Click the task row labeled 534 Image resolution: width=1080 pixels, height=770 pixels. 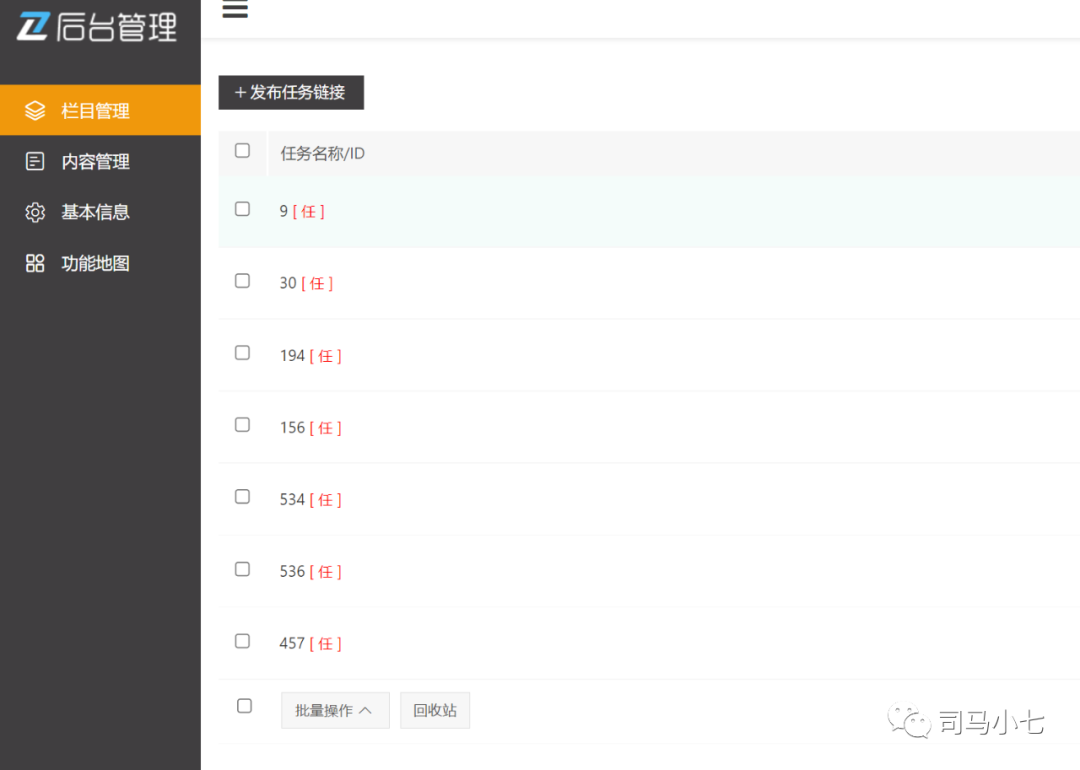pos(649,499)
